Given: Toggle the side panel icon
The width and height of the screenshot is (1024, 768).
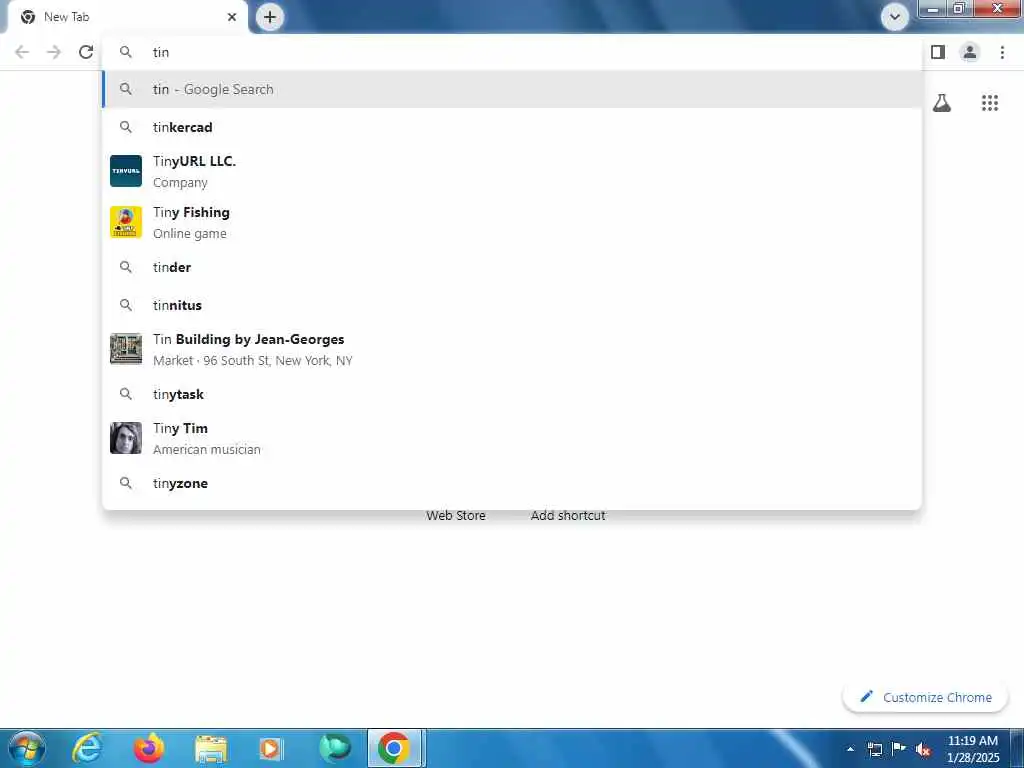Looking at the screenshot, I should [x=938, y=52].
